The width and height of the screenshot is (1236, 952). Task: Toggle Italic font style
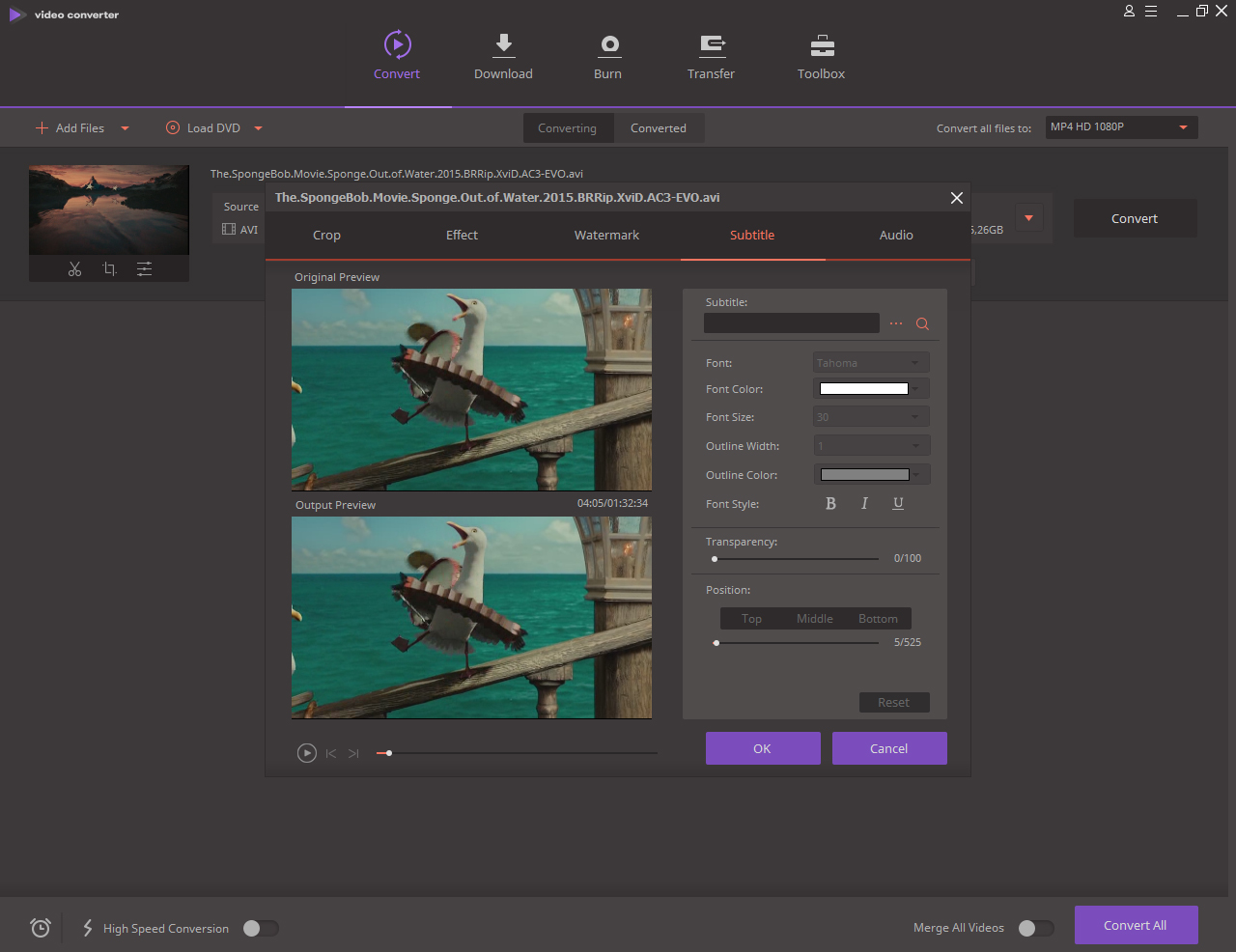click(x=864, y=503)
